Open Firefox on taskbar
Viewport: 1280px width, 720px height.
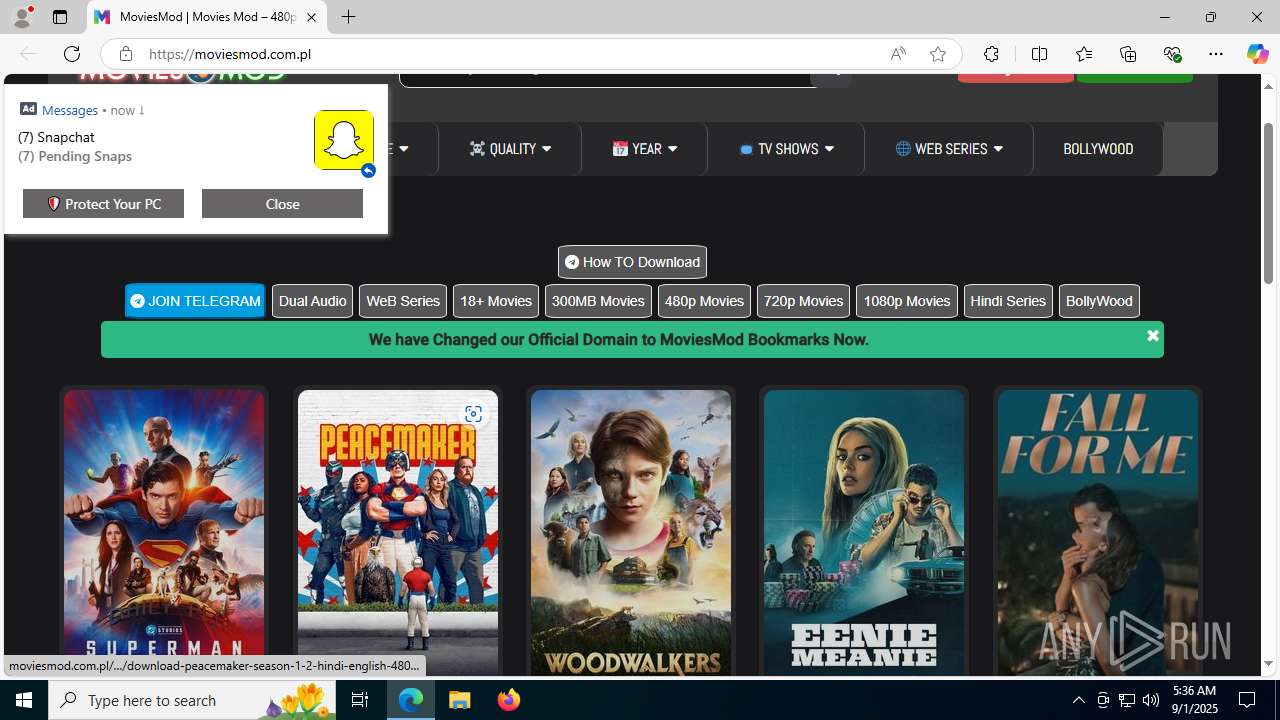click(508, 700)
